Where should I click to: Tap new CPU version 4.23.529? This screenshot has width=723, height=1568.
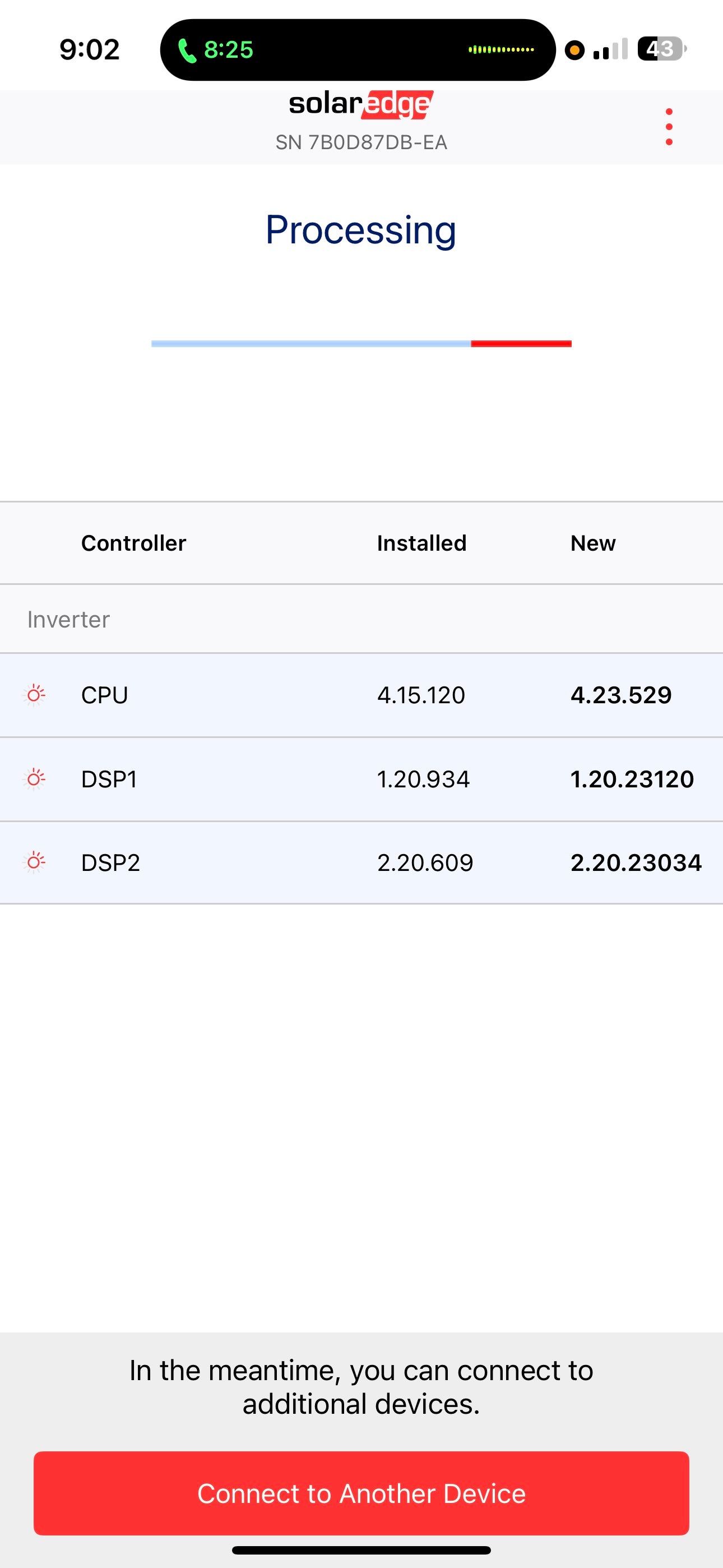tap(620, 695)
